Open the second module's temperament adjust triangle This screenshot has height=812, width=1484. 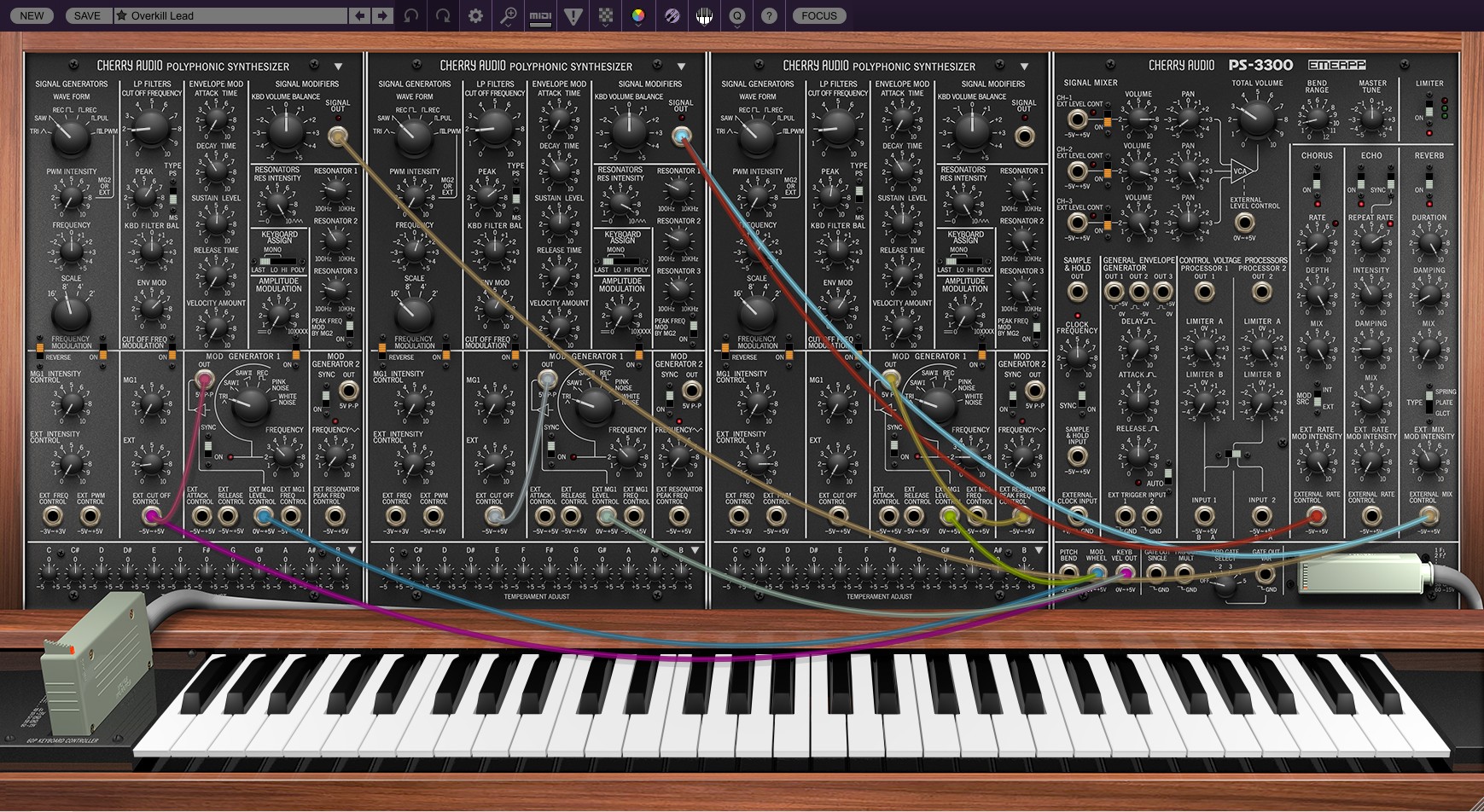[x=695, y=550]
